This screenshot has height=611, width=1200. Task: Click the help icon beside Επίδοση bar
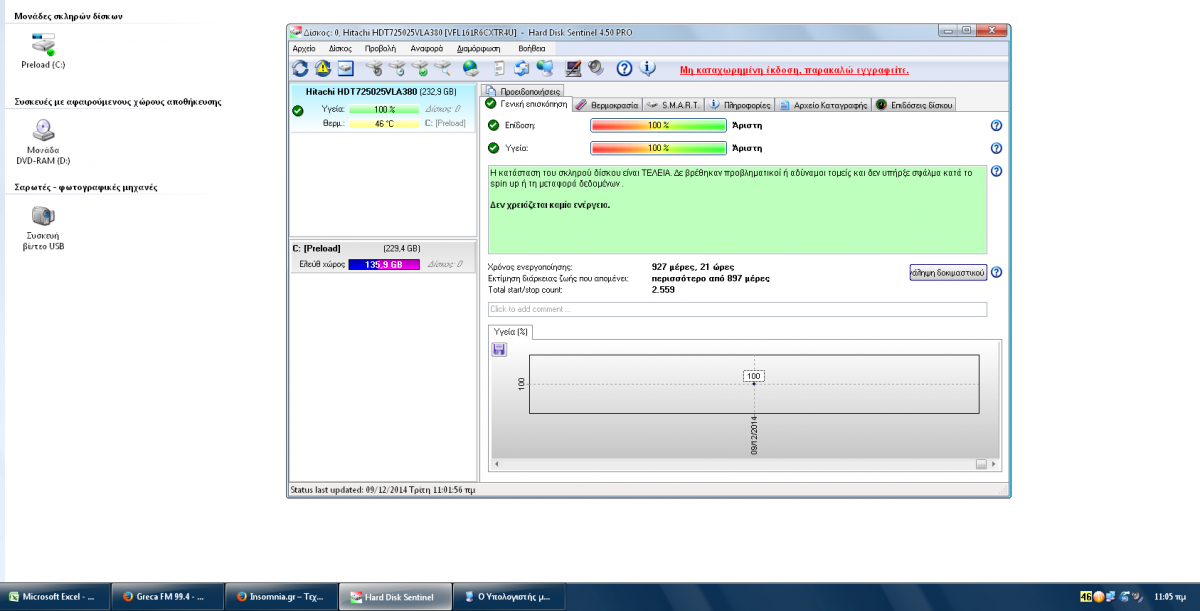996,125
